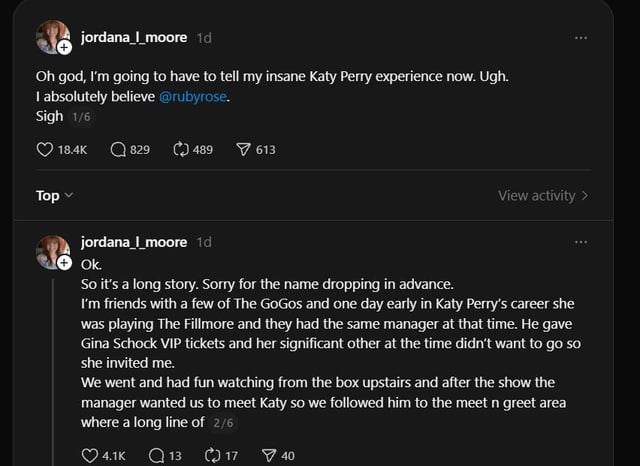The height and width of the screenshot is (466, 640).
Task: Repost the first post with 489 reposts
Action: [x=182, y=149]
